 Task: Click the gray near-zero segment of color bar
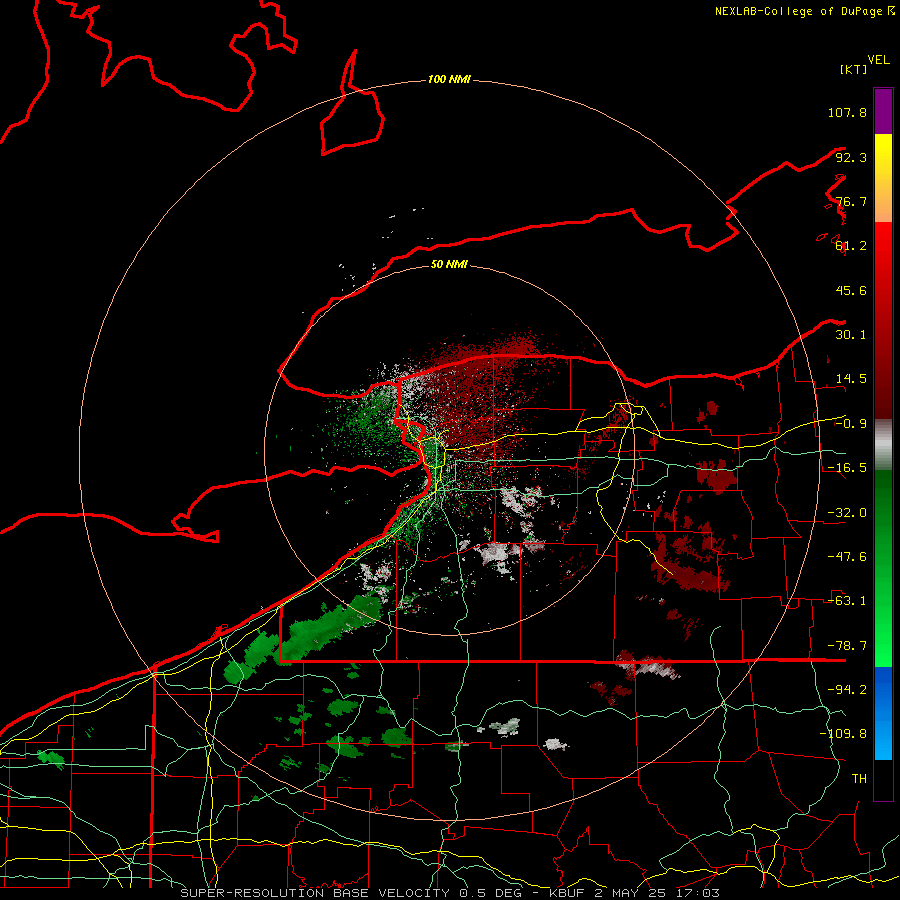pyautogui.click(x=883, y=445)
